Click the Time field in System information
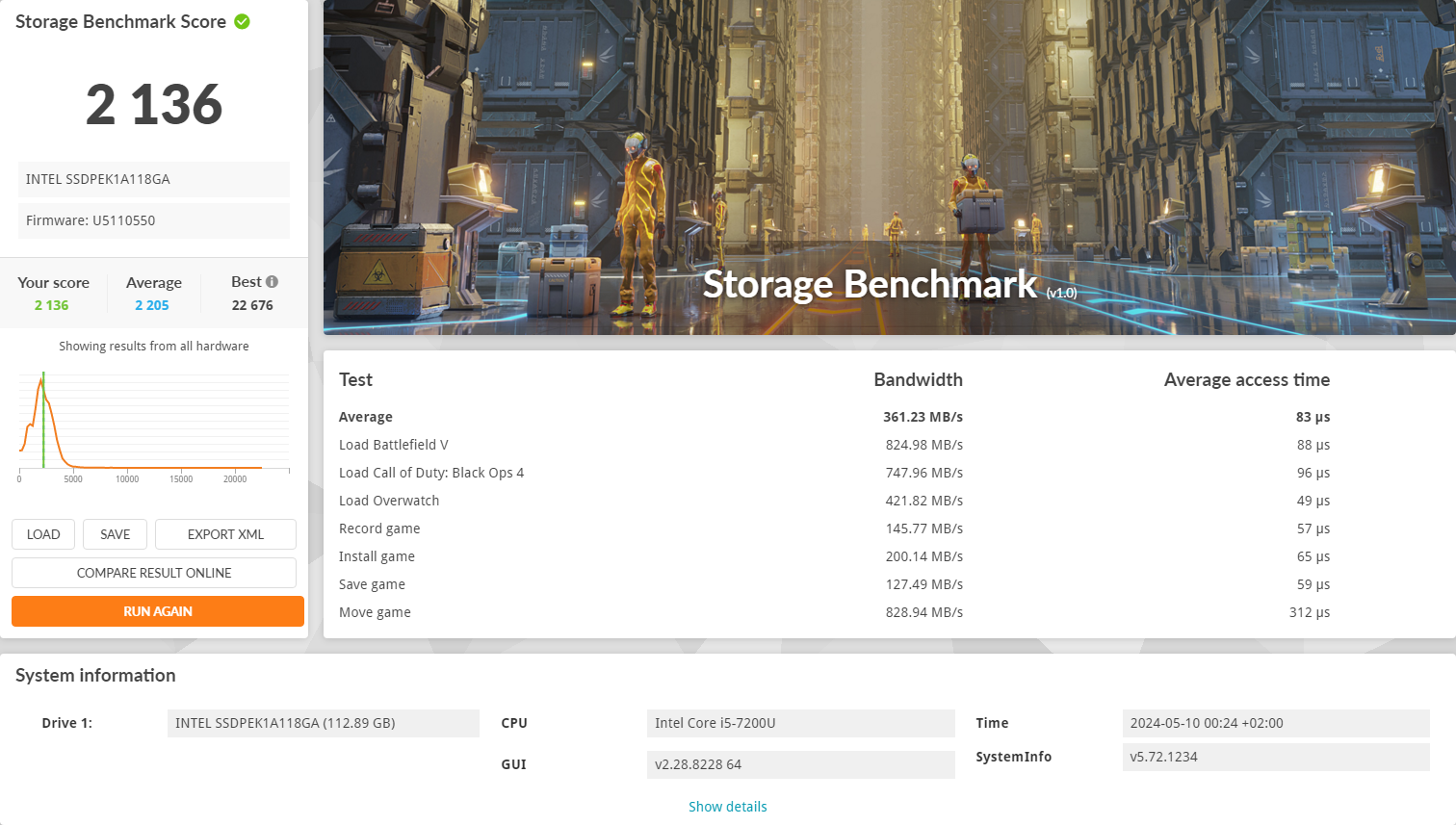The width and height of the screenshot is (1456, 825). 1275,723
